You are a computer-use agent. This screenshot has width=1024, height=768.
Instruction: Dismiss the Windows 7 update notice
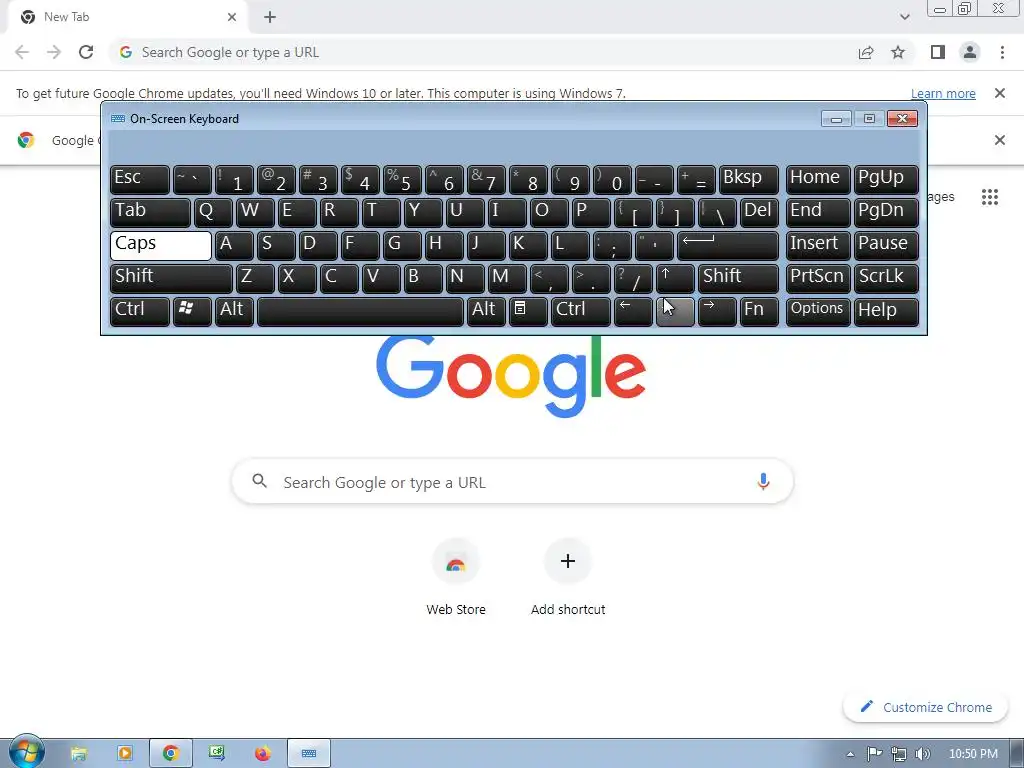(x=999, y=93)
